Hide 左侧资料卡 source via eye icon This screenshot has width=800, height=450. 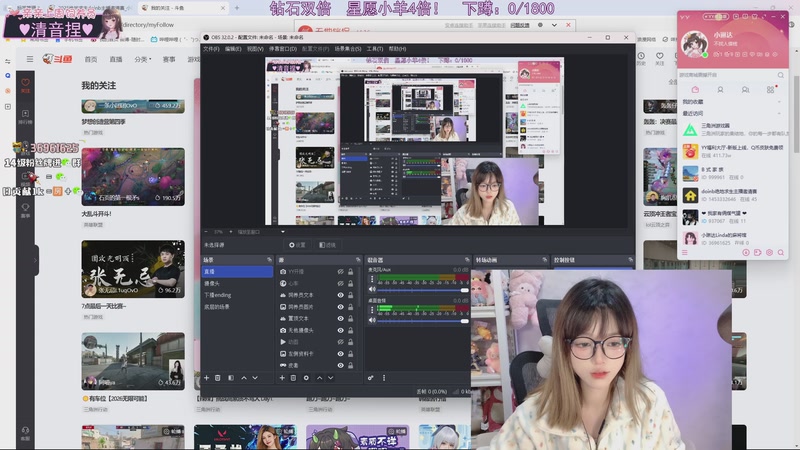pos(340,354)
